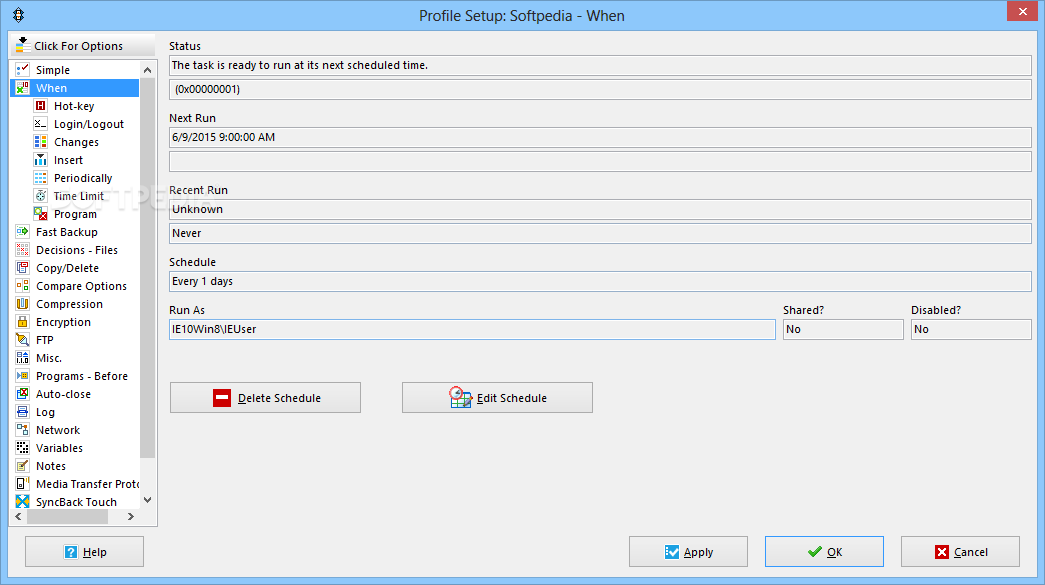The width and height of the screenshot is (1045, 585).
Task: Go to the Copy/Delete settings page
Action: [x=69, y=268]
